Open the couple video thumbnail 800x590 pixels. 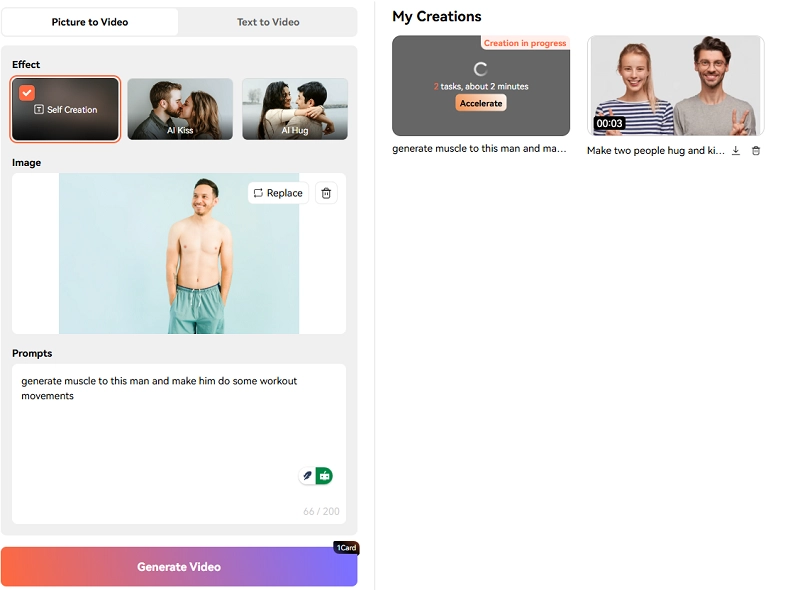click(675, 85)
